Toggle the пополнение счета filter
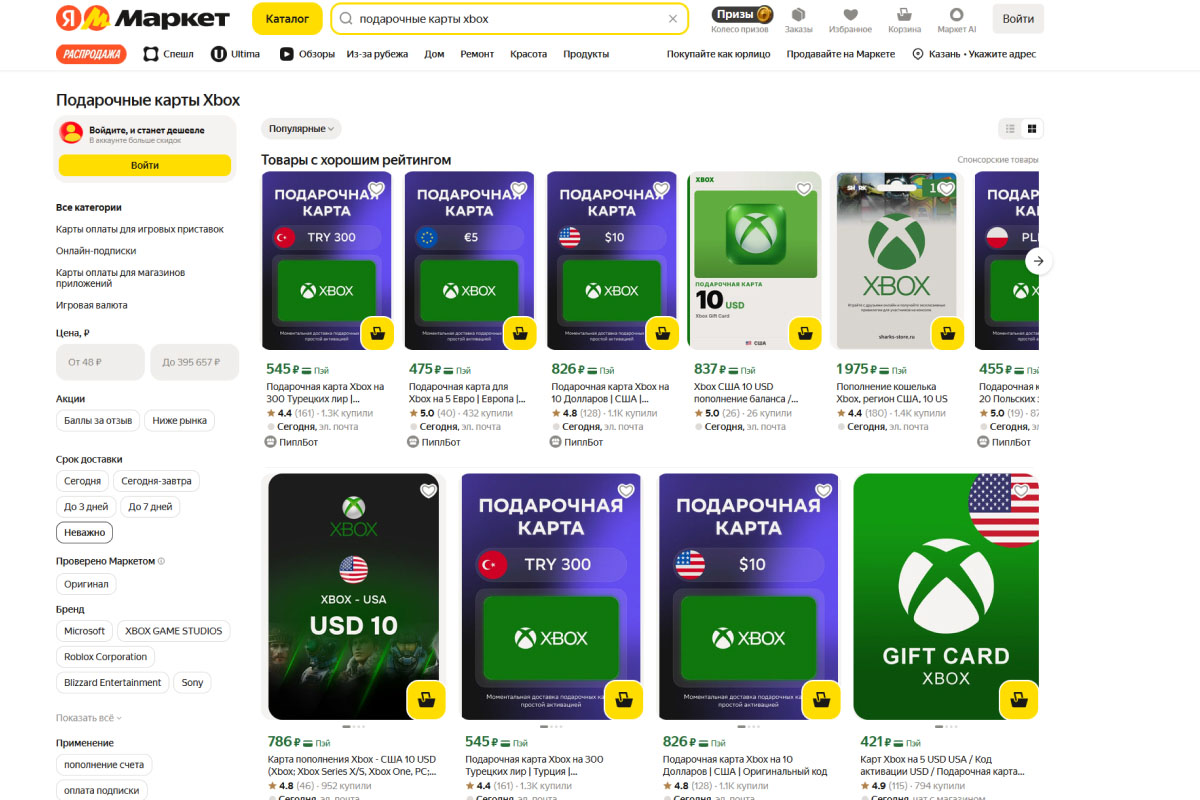Viewport: 1200px width, 800px height. (x=104, y=765)
